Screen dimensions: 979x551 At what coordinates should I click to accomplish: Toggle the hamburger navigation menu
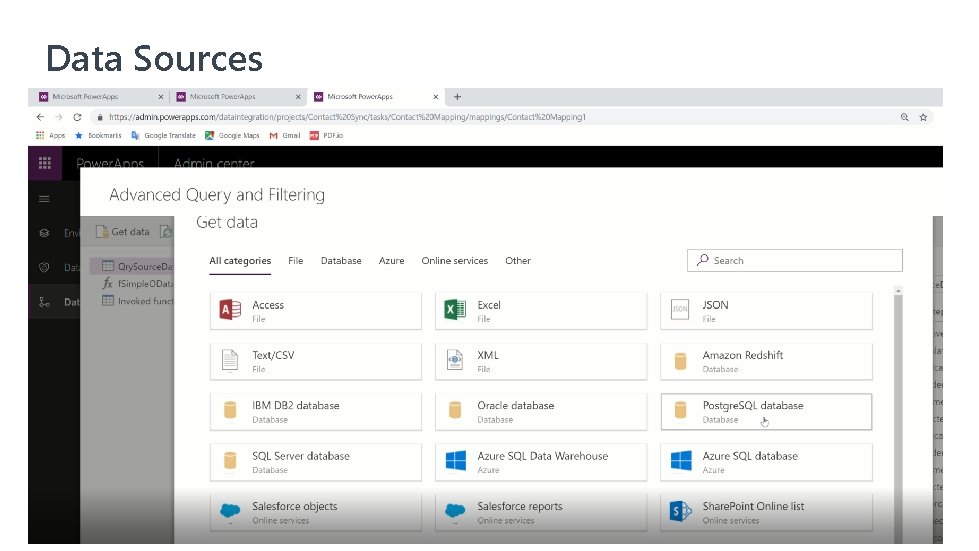click(44, 199)
